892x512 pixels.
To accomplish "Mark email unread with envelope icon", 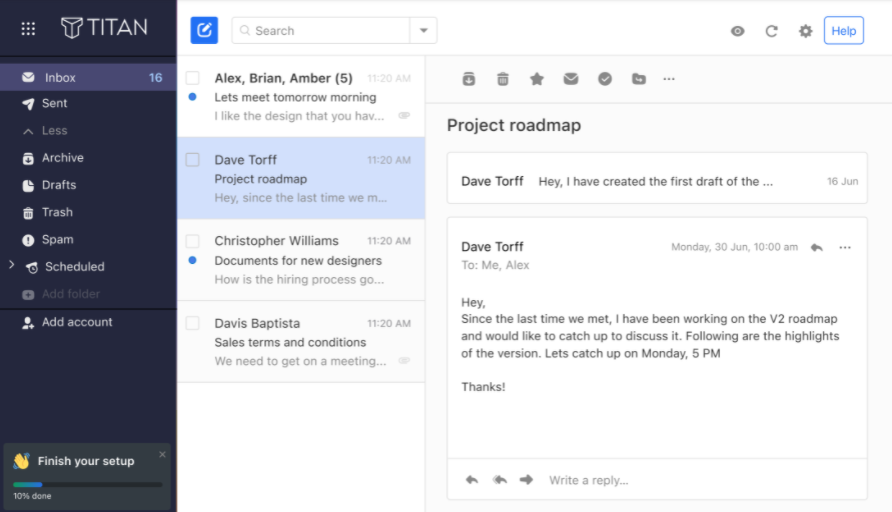I will (x=571, y=79).
